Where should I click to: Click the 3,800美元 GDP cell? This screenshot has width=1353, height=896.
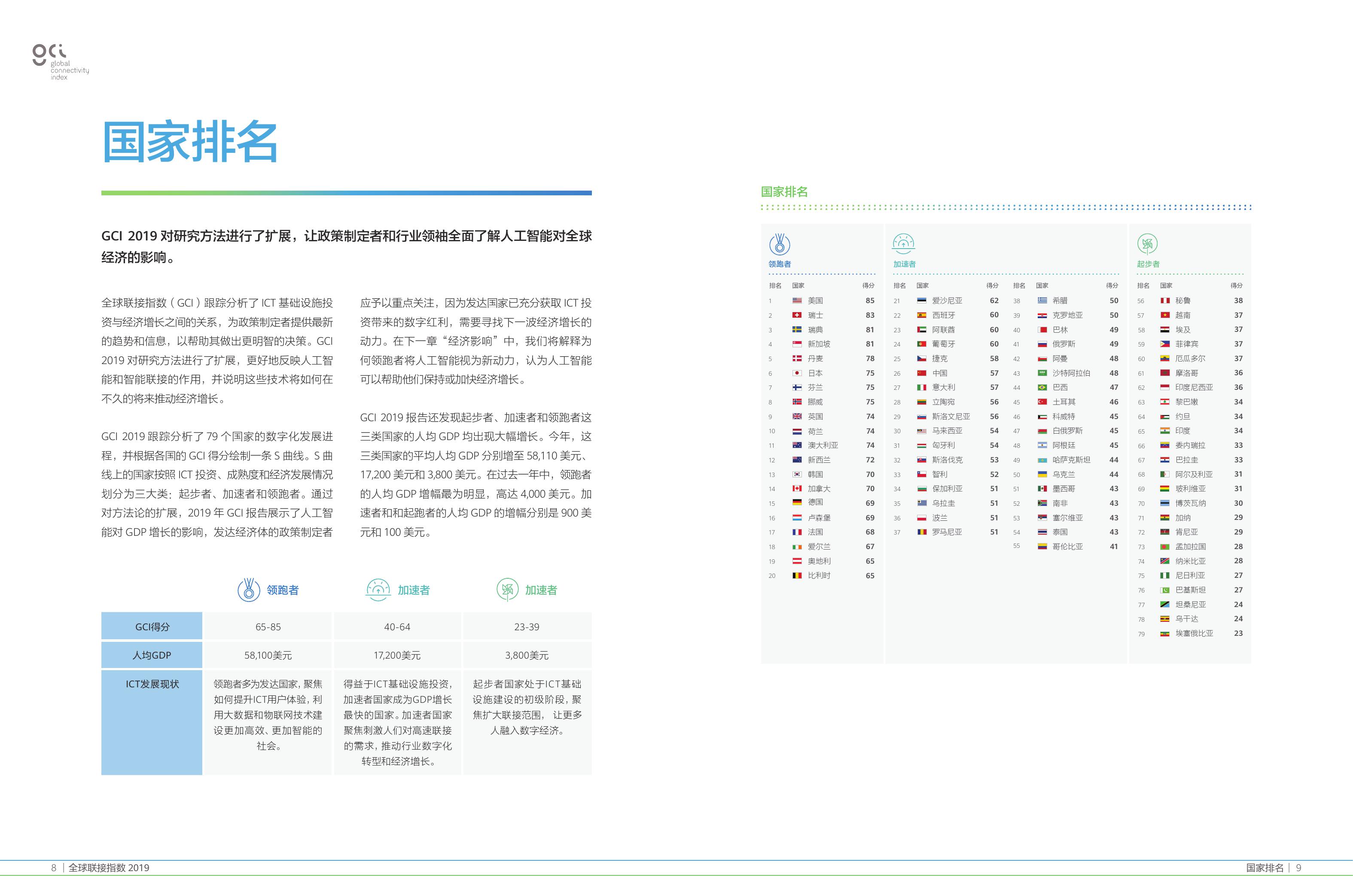pyautogui.click(x=527, y=655)
